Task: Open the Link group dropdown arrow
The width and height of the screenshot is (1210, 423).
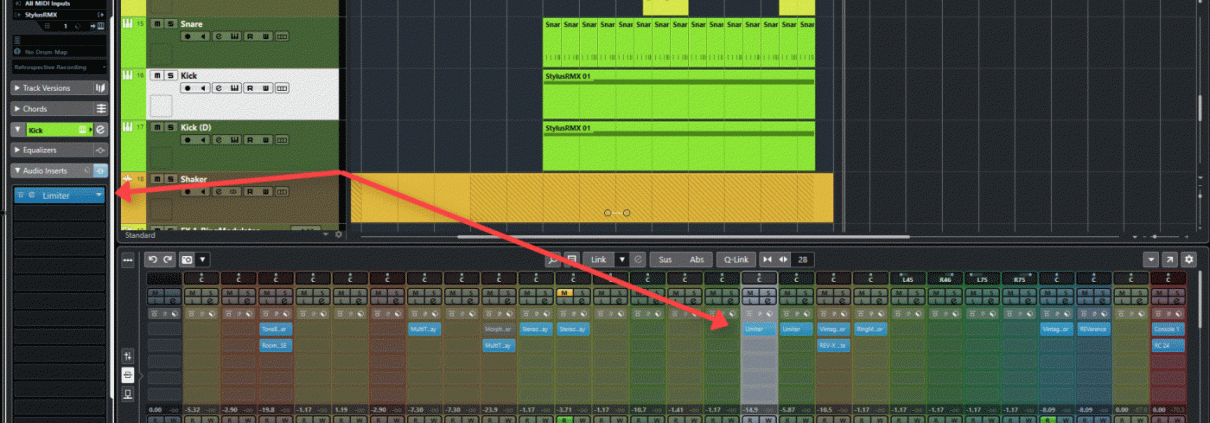Action: pos(622,259)
